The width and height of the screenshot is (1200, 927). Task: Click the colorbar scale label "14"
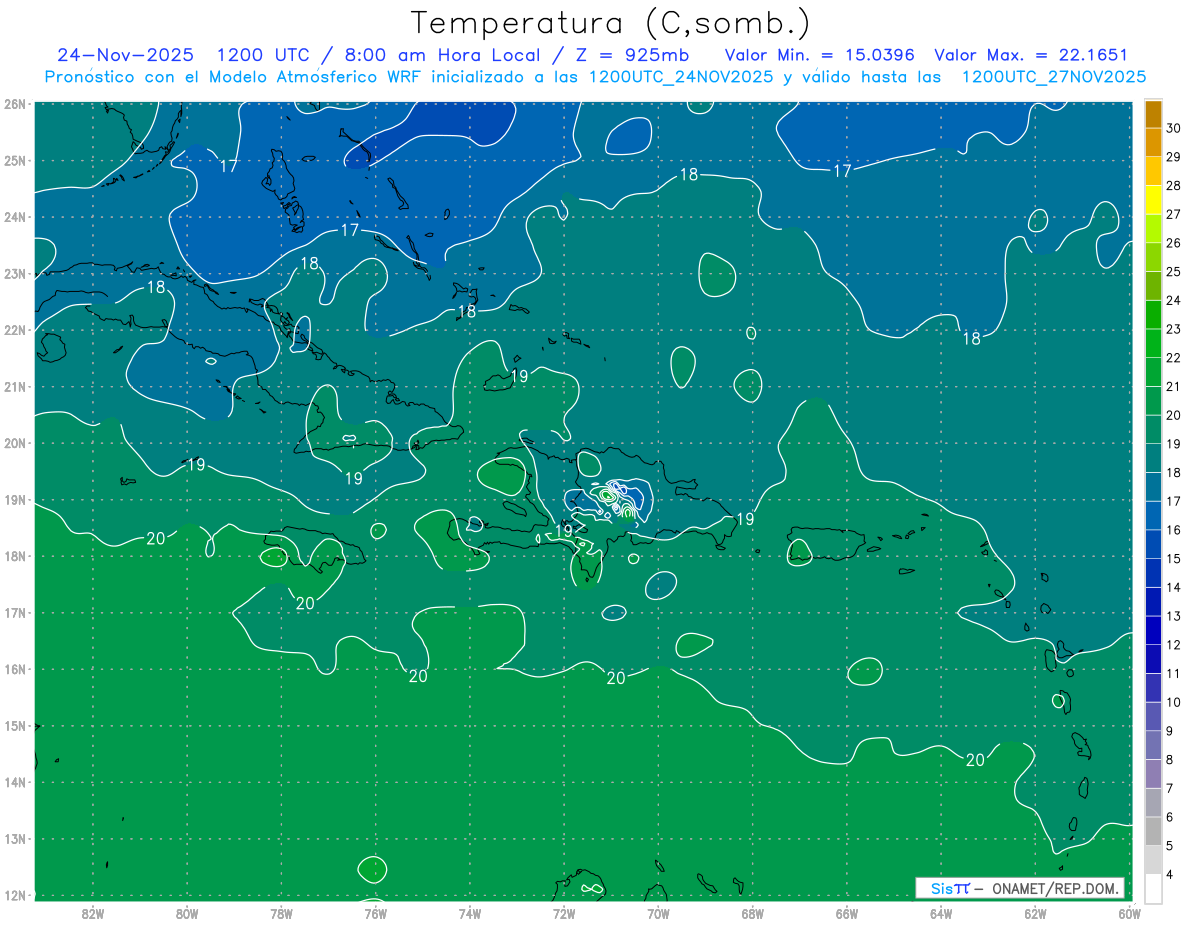coord(1174,588)
